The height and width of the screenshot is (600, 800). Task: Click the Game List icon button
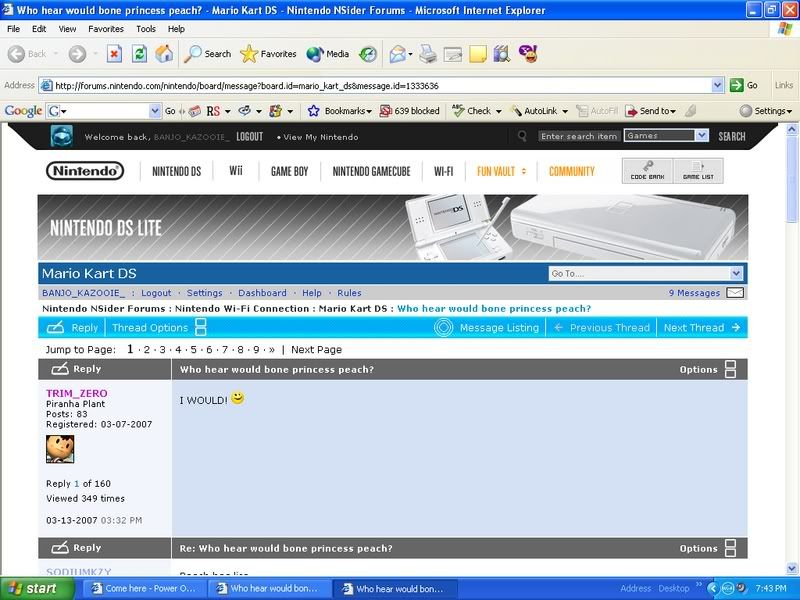click(698, 170)
